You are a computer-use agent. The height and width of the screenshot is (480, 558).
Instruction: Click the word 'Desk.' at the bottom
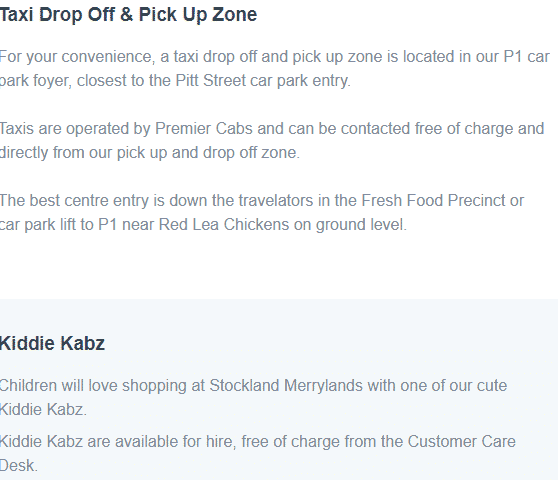pyautogui.click(x=19, y=465)
